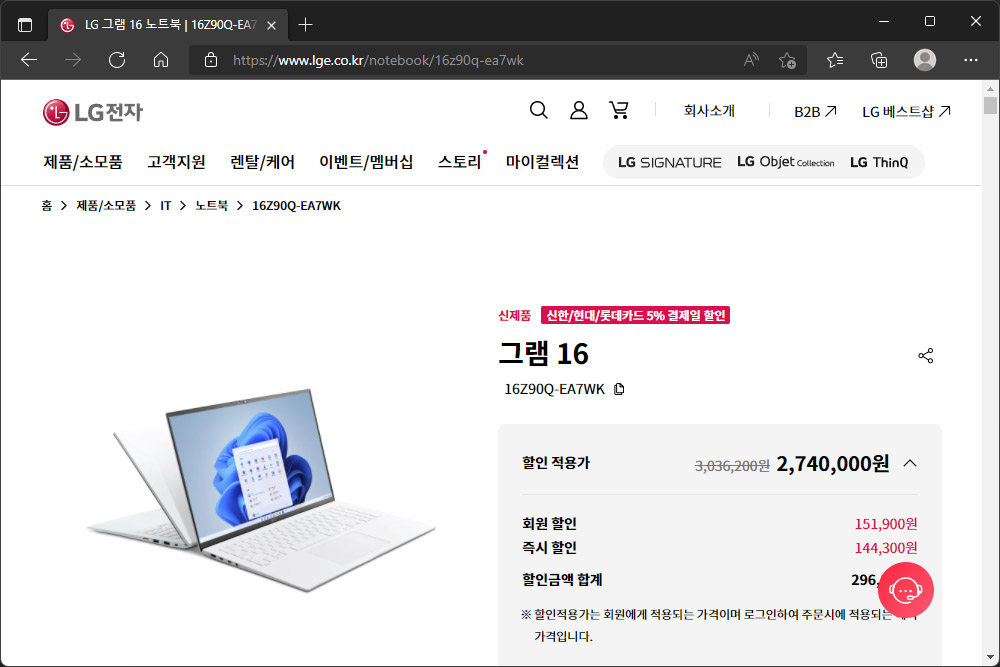Image resolution: width=1000 pixels, height=667 pixels.
Task: Click the gram 16 laptop product image
Action: pyautogui.click(x=261, y=488)
